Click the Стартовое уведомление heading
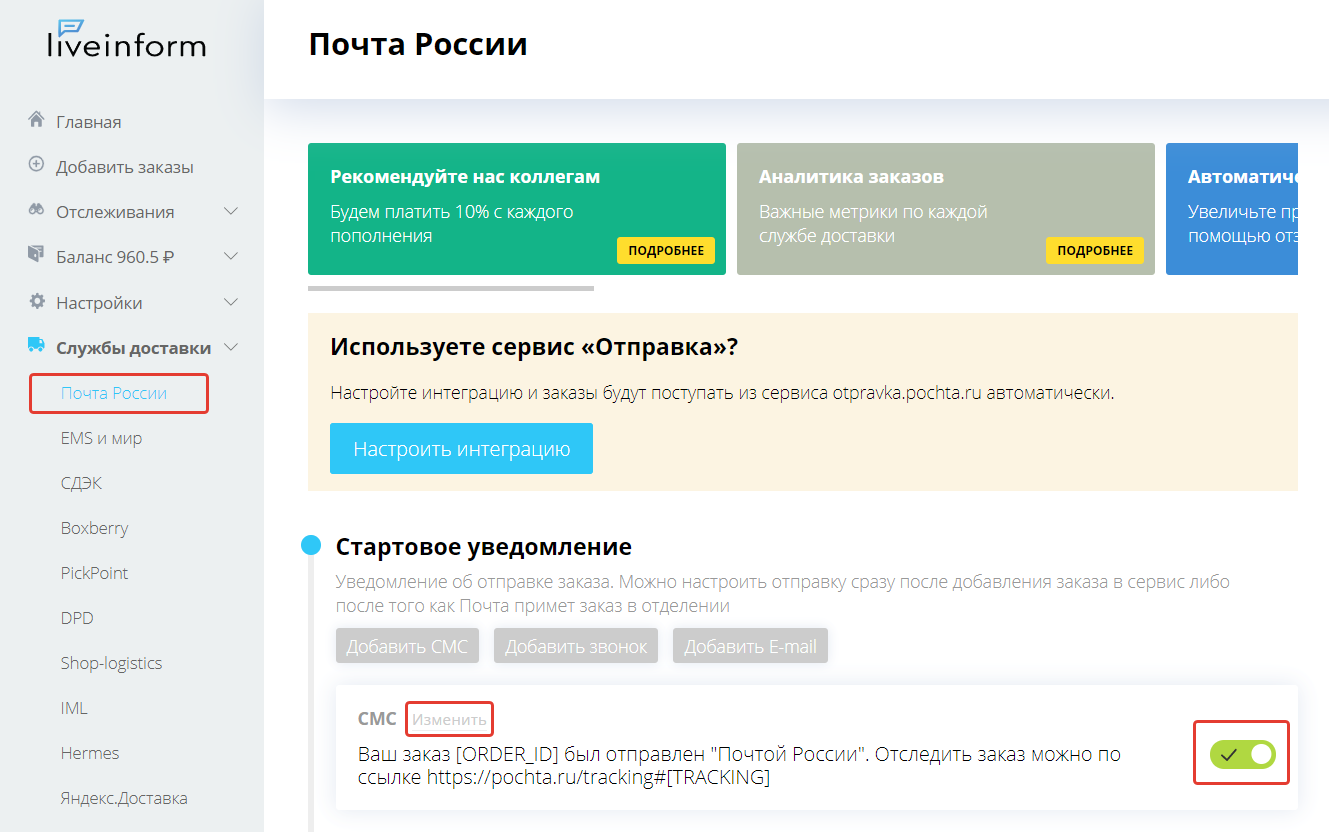 484,547
